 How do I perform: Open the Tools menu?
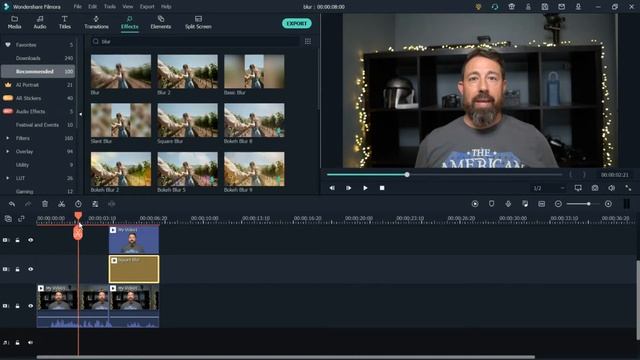coord(110,7)
